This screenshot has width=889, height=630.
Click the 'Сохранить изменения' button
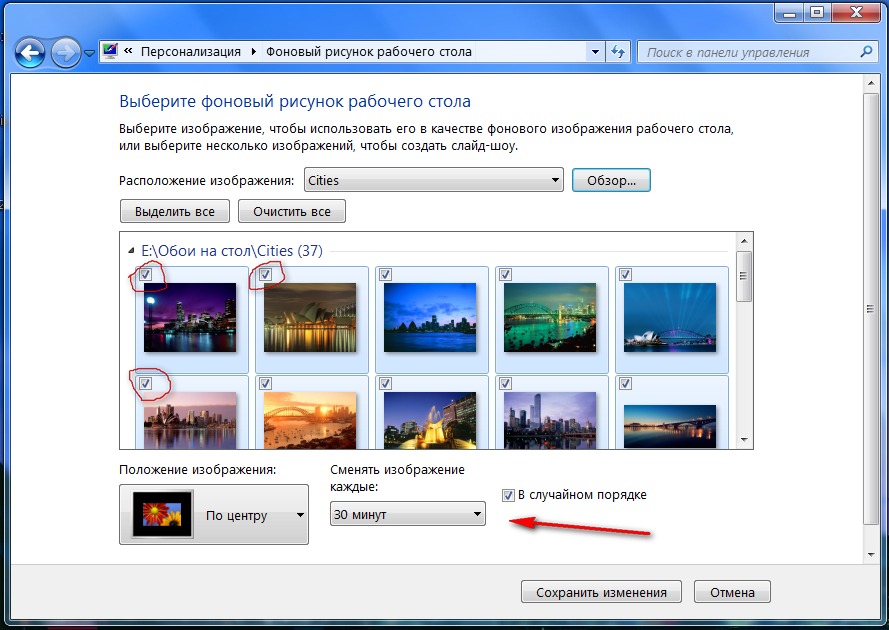(x=600, y=592)
